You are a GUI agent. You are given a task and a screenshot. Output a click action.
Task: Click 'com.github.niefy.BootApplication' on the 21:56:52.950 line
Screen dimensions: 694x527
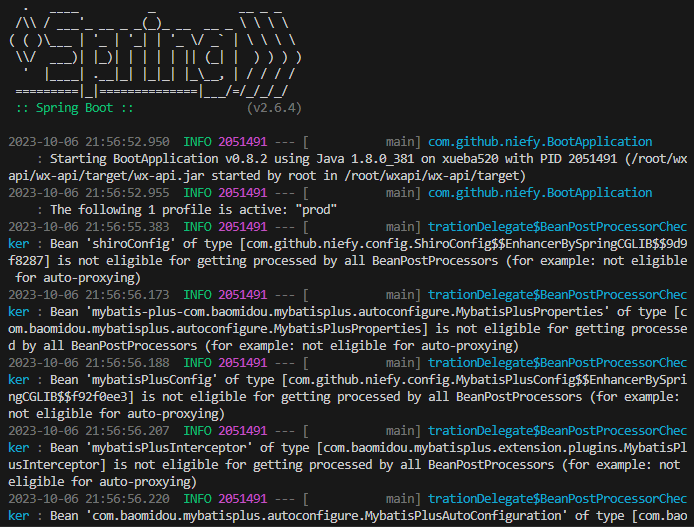point(540,142)
